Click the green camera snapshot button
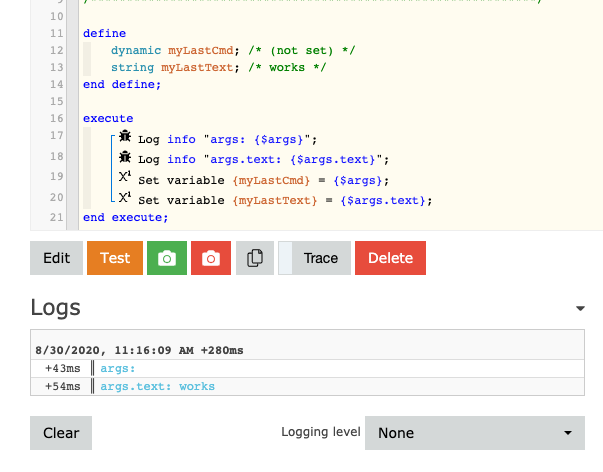 [167, 258]
